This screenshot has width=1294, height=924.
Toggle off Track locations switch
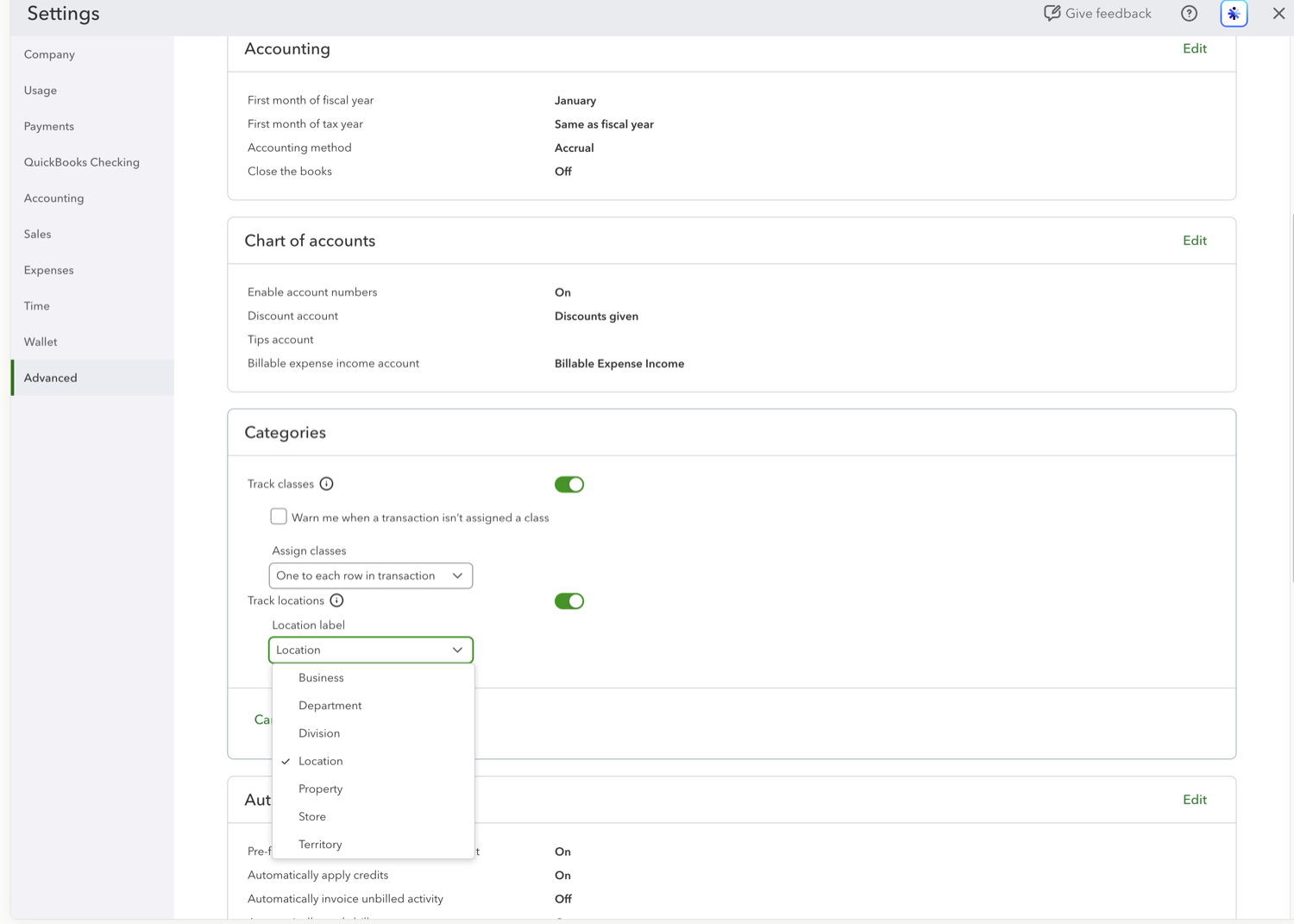coord(569,600)
